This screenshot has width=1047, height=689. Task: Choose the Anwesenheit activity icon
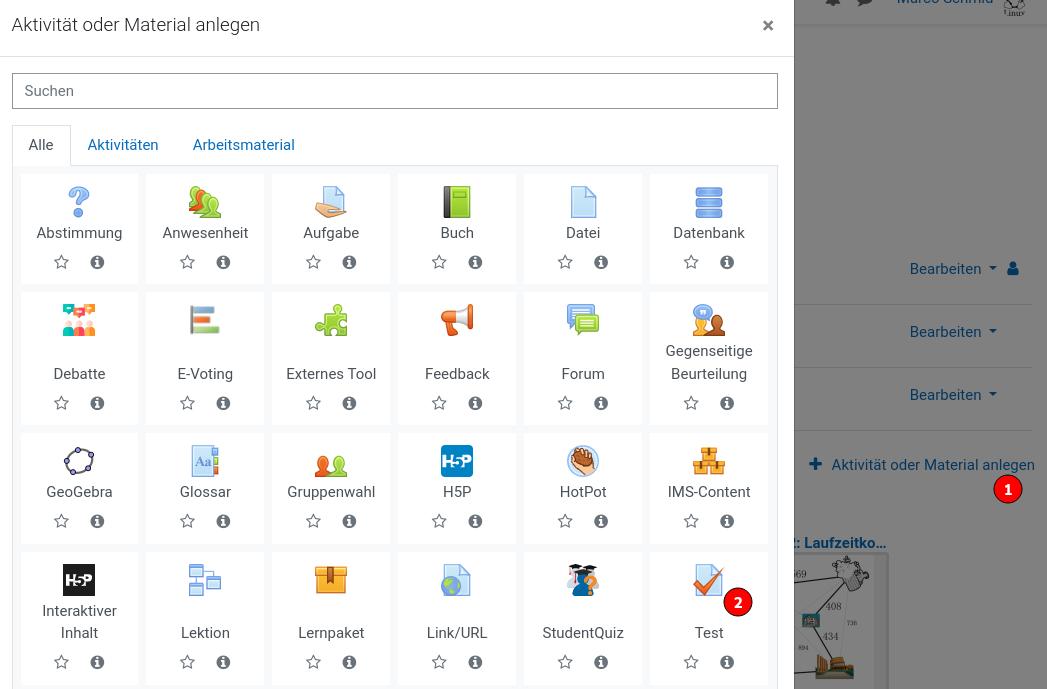pyautogui.click(x=205, y=202)
